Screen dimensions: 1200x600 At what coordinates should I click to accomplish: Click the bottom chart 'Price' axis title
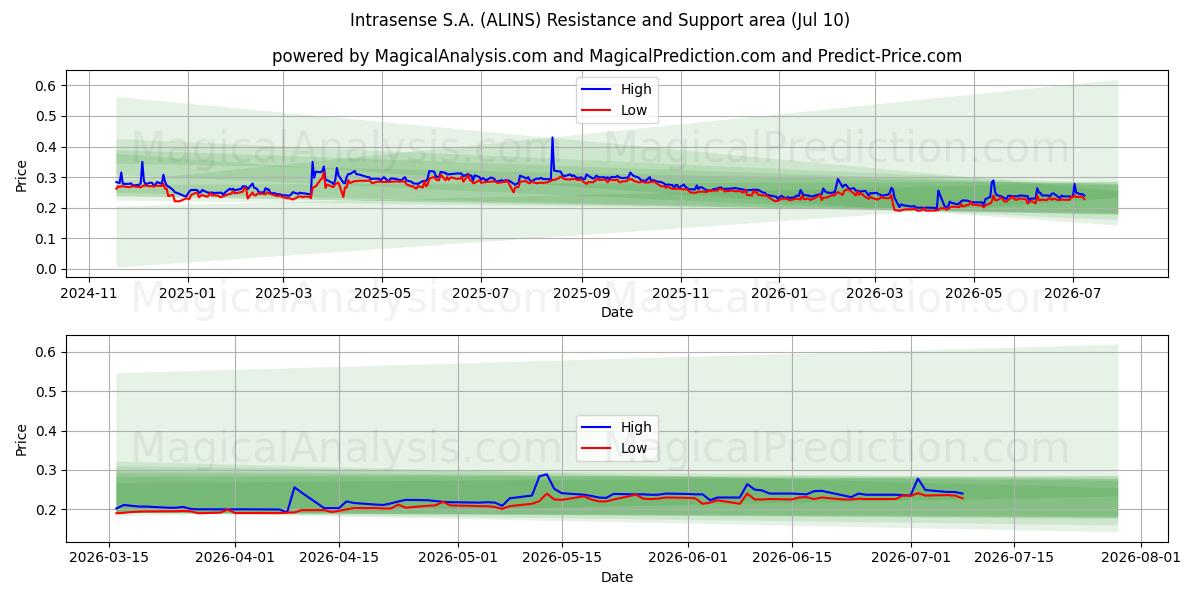(x=22, y=440)
